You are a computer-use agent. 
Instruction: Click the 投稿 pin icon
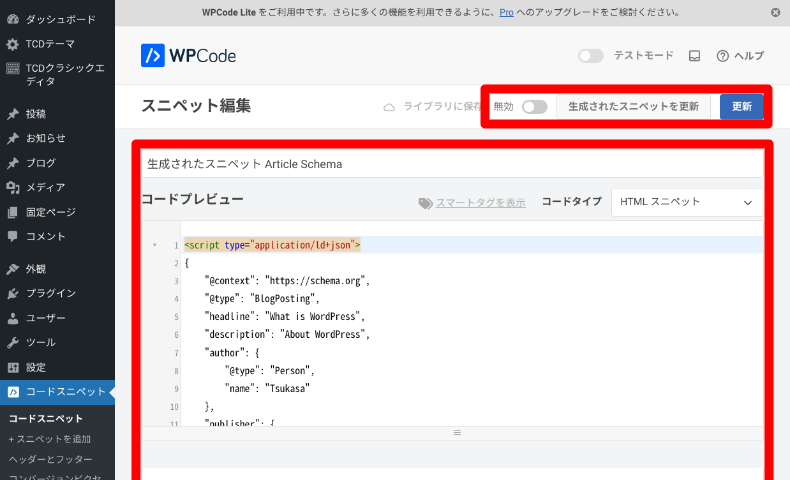coord(13,114)
